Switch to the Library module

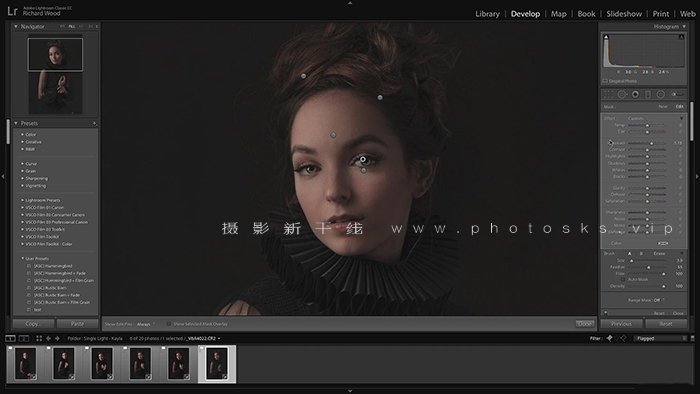tap(487, 14)
